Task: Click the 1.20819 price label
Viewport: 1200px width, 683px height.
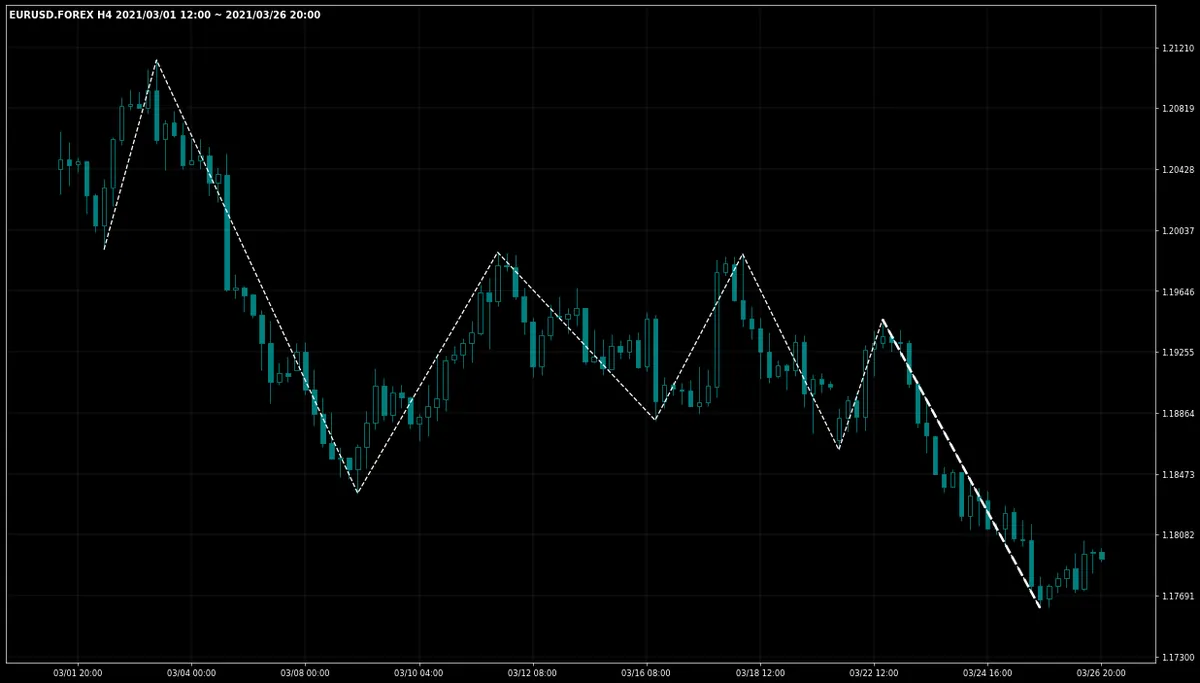Action: coord(1176,109)
